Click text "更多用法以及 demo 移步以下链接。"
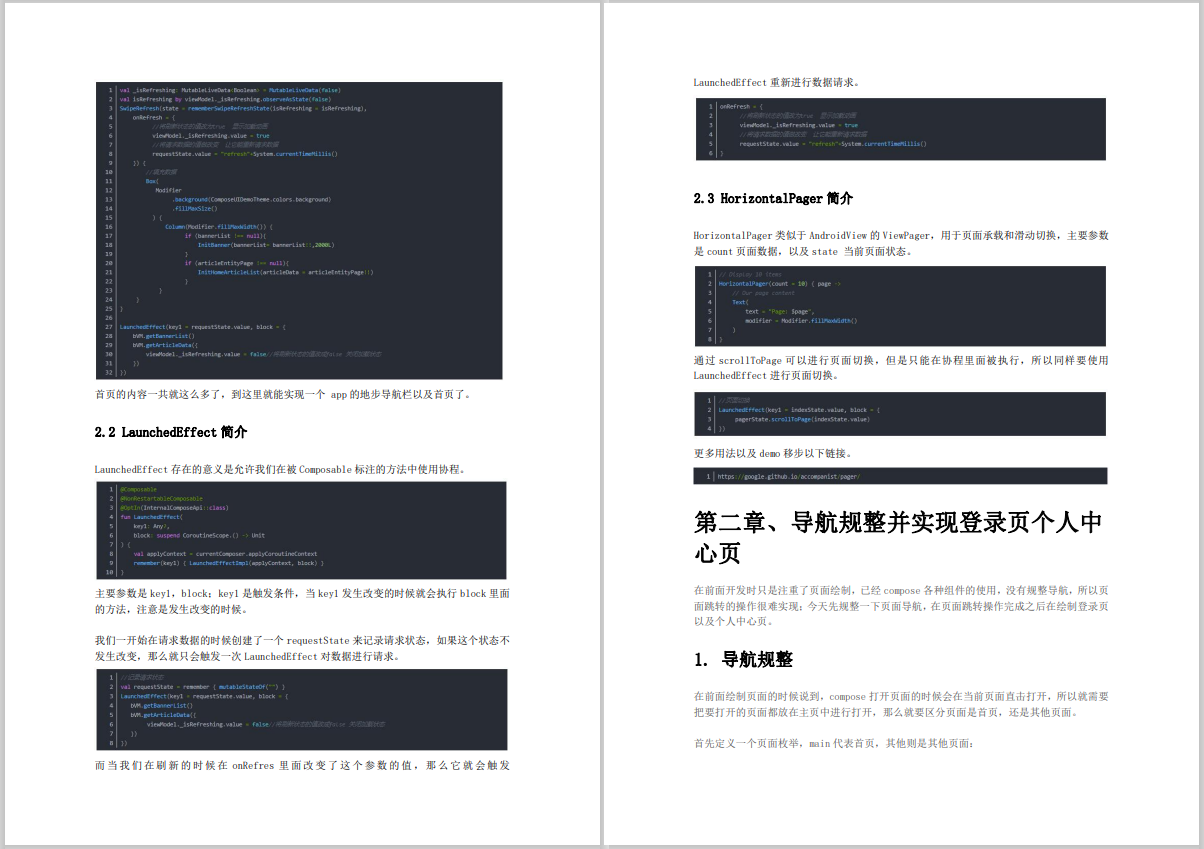1204x849 pixels. (773, 452)
